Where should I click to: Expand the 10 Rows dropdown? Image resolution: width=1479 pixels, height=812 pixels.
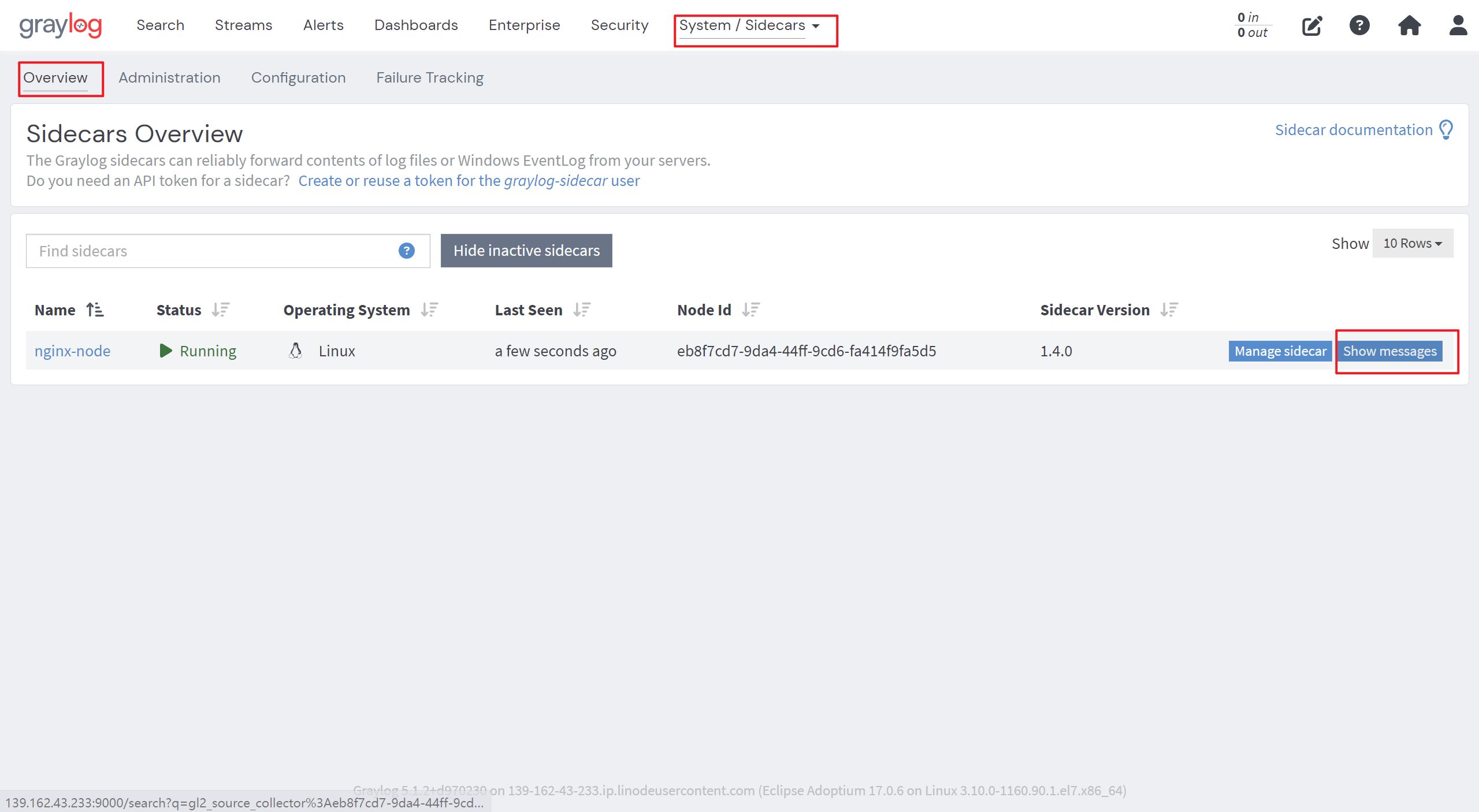[1412, 244]
